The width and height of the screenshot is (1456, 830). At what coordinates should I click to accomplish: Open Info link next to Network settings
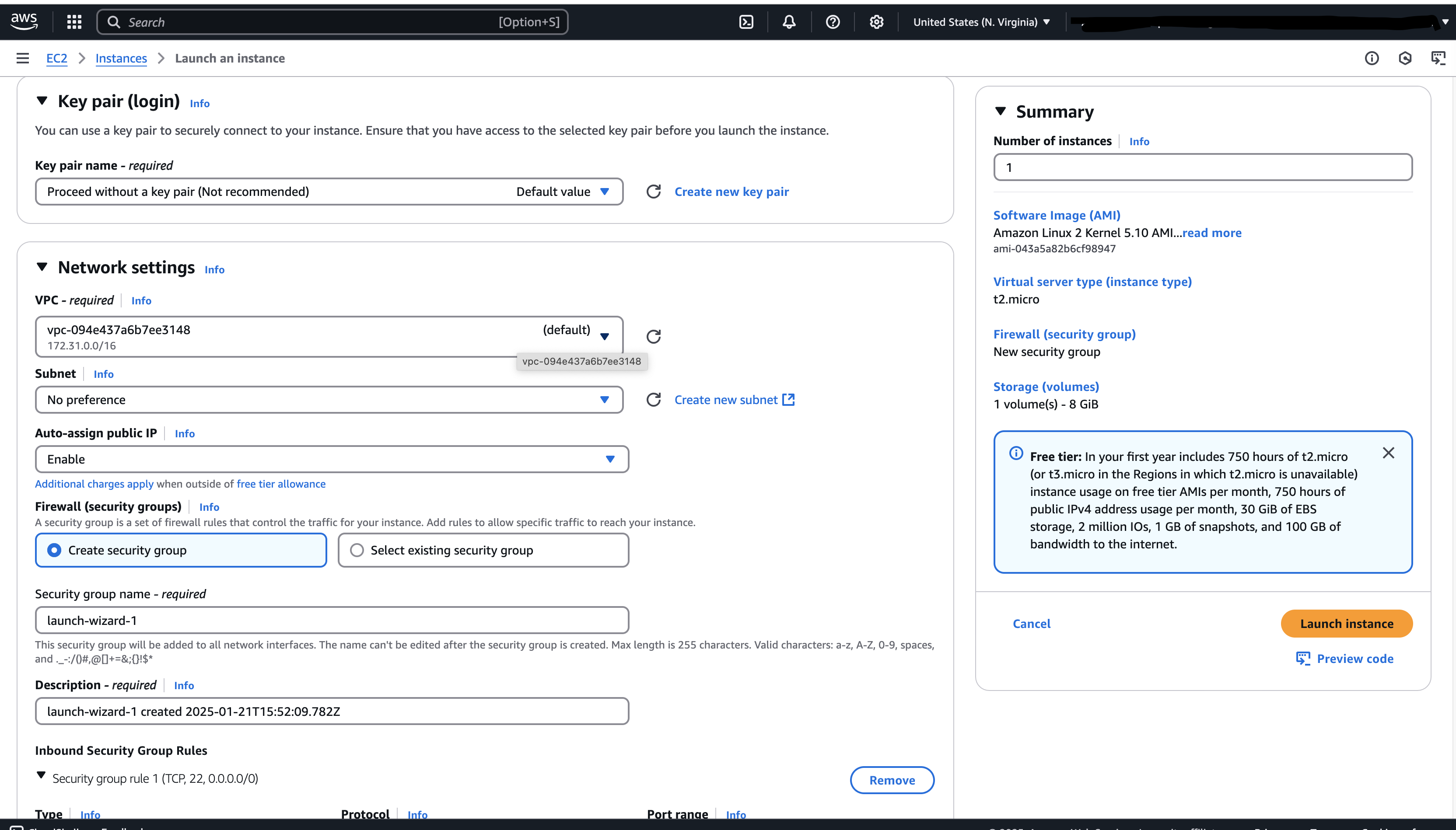pyautogui.click(x=214, y=270)
